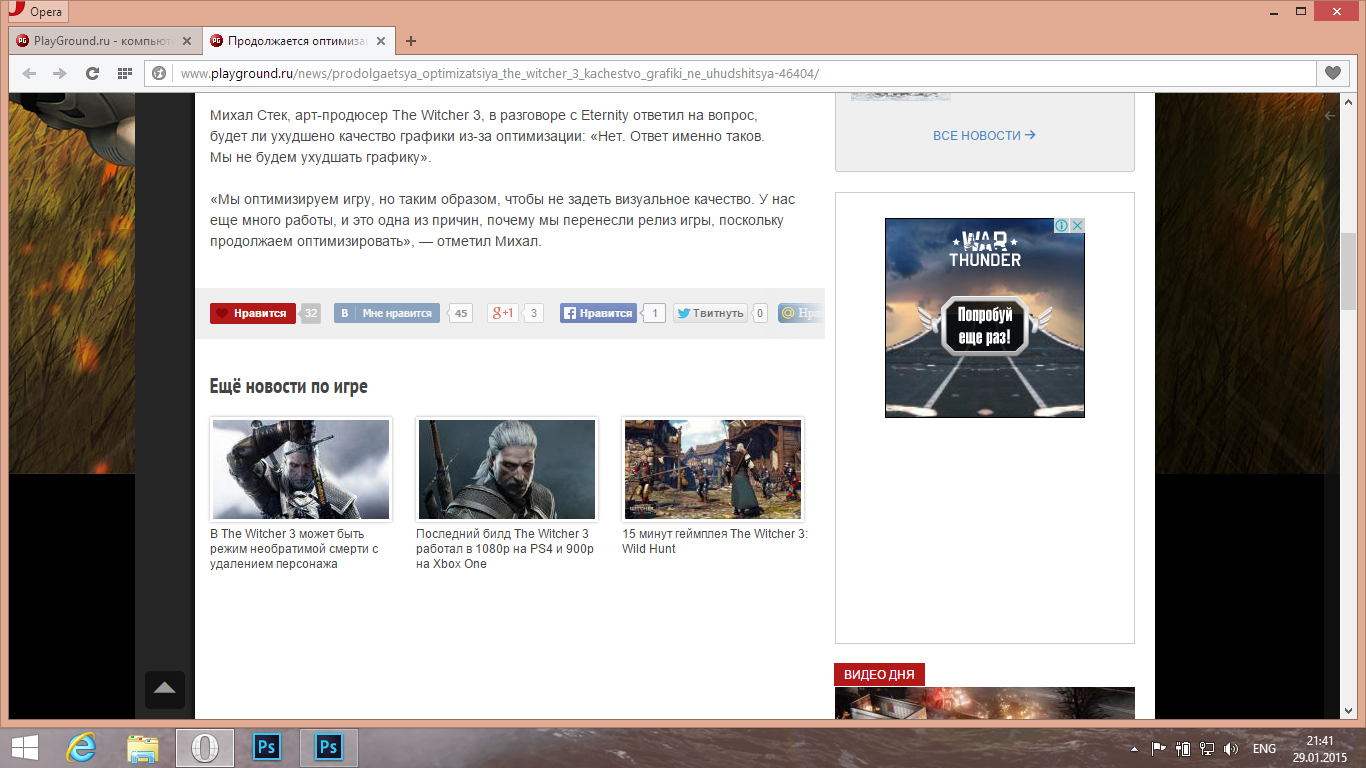This screenshot has height=768, width=1366.
Task: Close the active Продолжается оптимизация tab
Action: pos(380,41)
